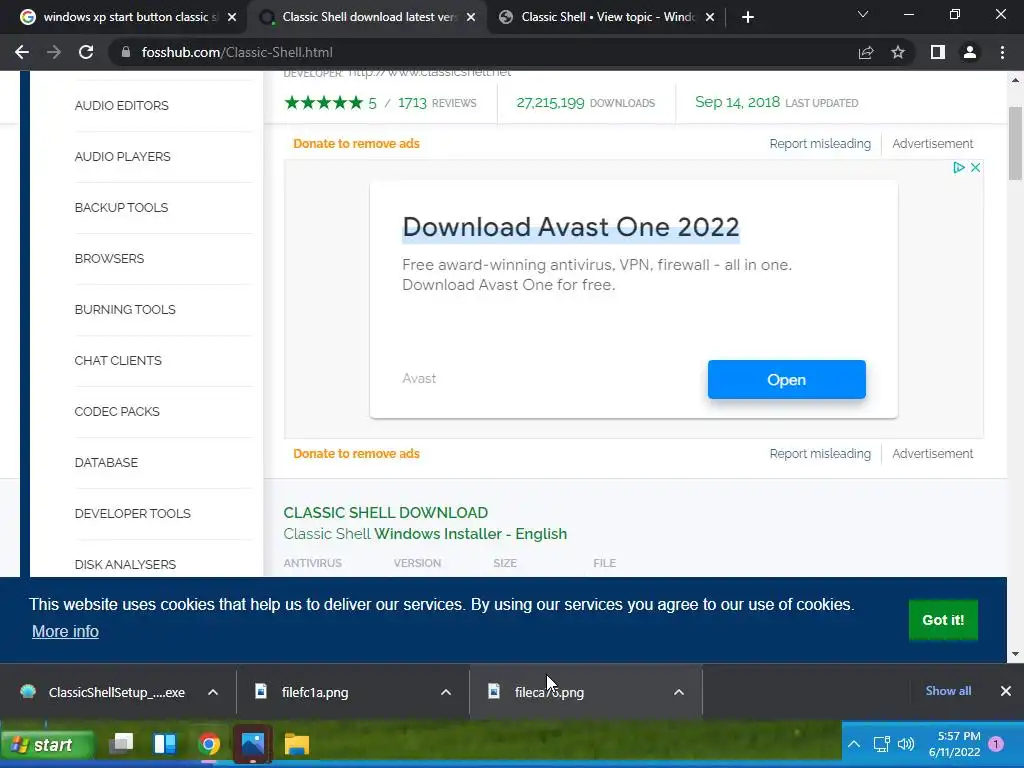Open the browser side panel
This screenshot has width=1024, height=768.
[x=938, y=52]
